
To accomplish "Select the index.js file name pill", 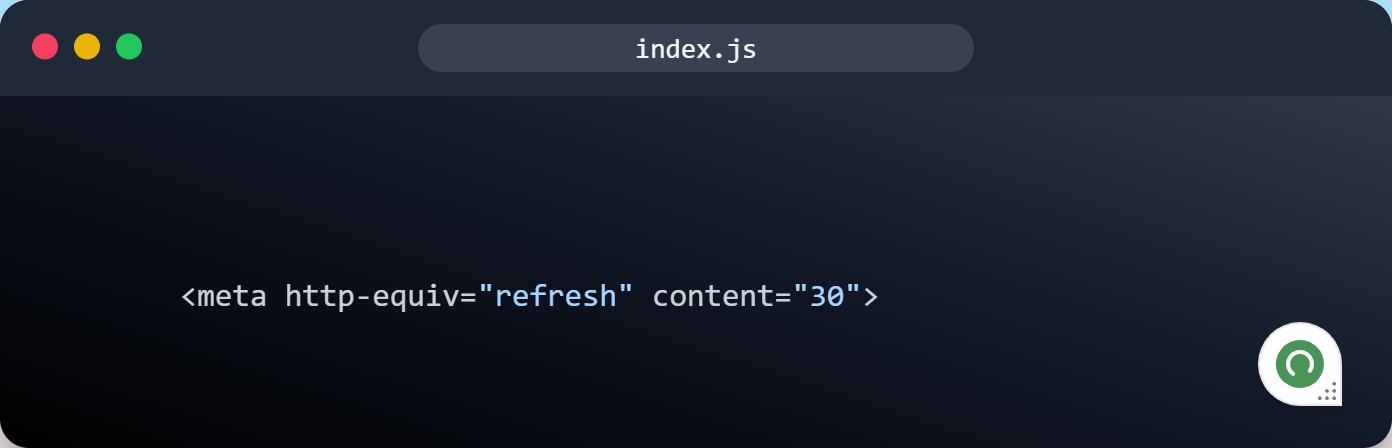I will point(696,48).
